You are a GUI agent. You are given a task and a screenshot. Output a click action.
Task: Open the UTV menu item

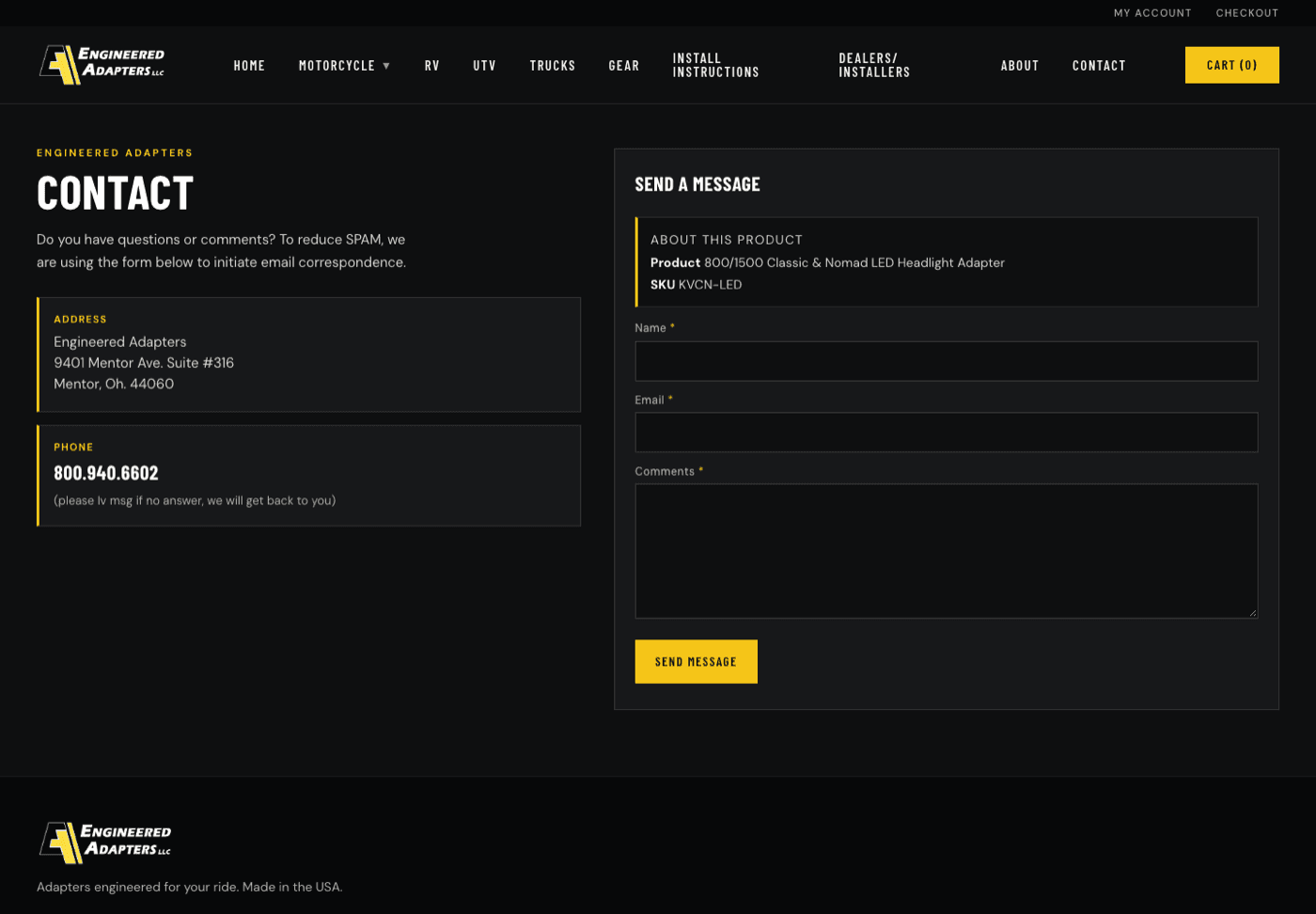(x=484, y=66)
